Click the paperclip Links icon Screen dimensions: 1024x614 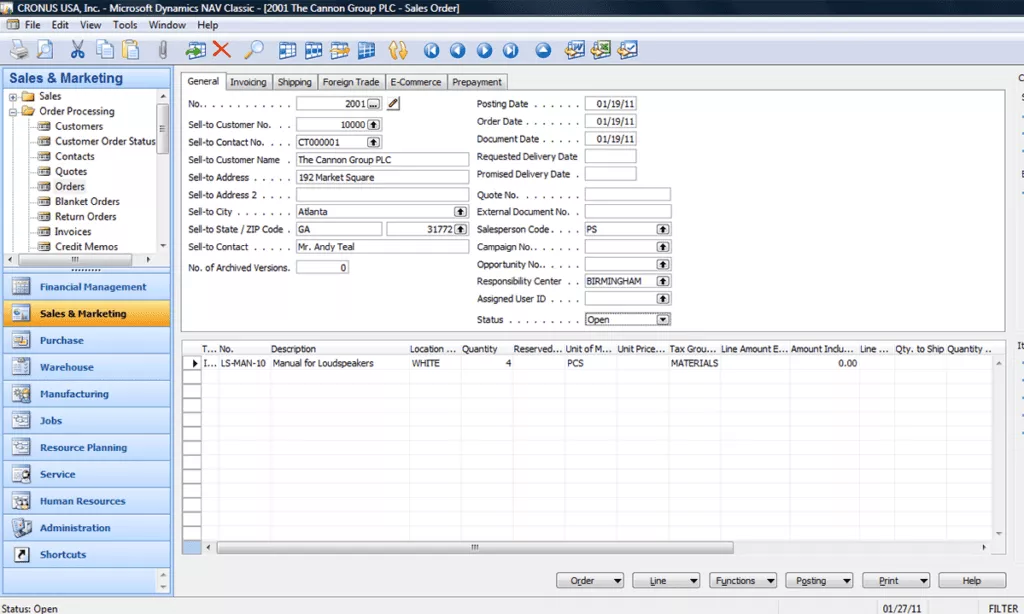click(x=163, y=50)
